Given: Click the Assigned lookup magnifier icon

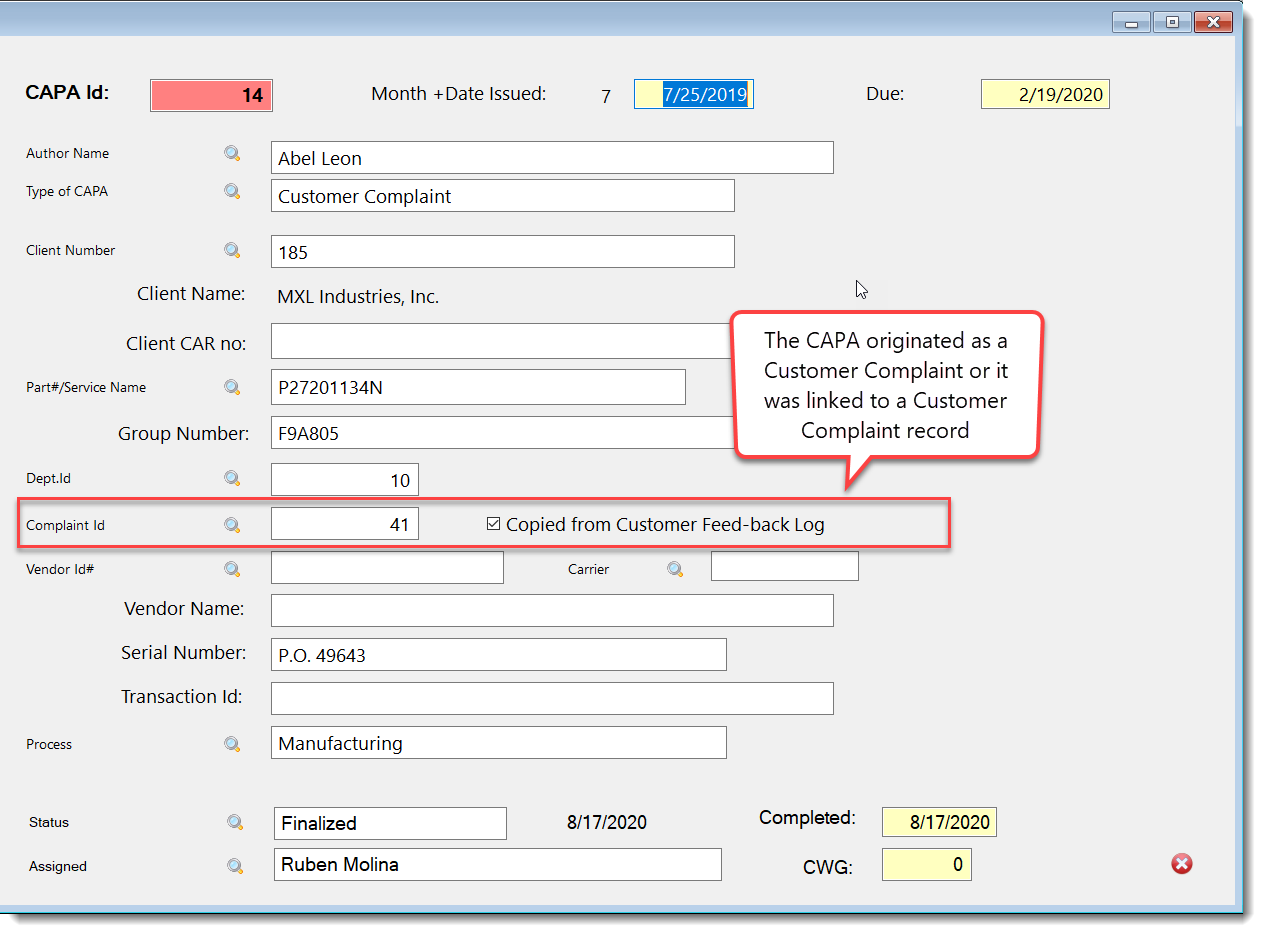Looking at the screenshot, I should click(x=235, y=866).
